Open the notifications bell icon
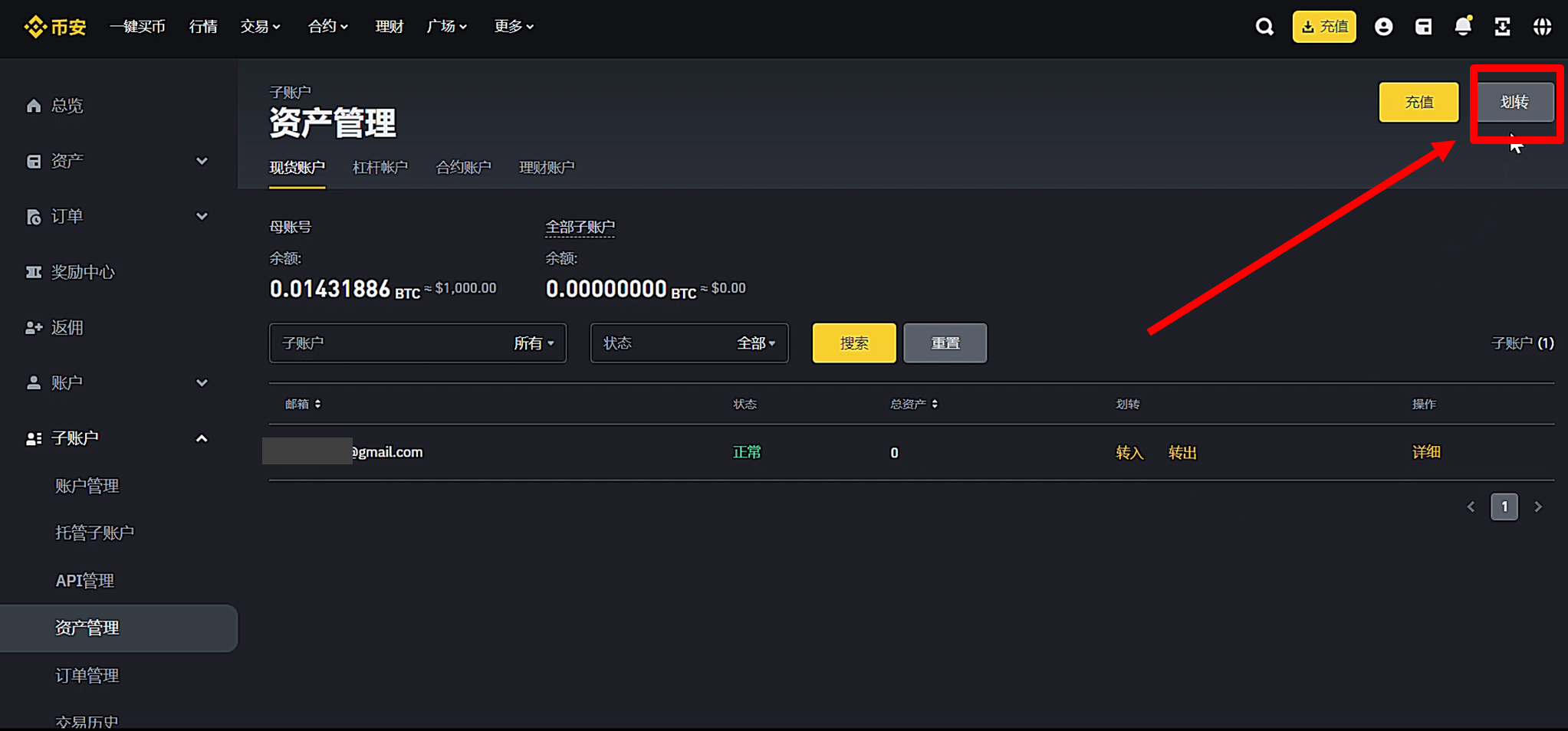 (x=1463, y=27)
